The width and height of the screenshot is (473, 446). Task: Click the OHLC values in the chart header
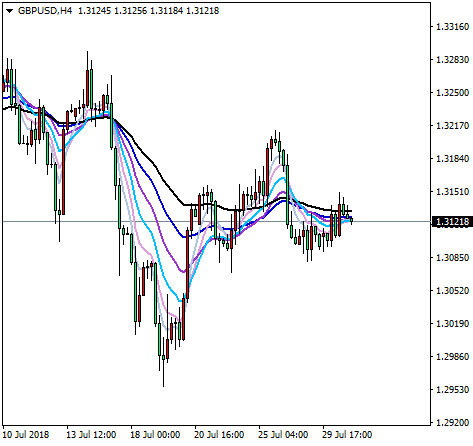148,11
